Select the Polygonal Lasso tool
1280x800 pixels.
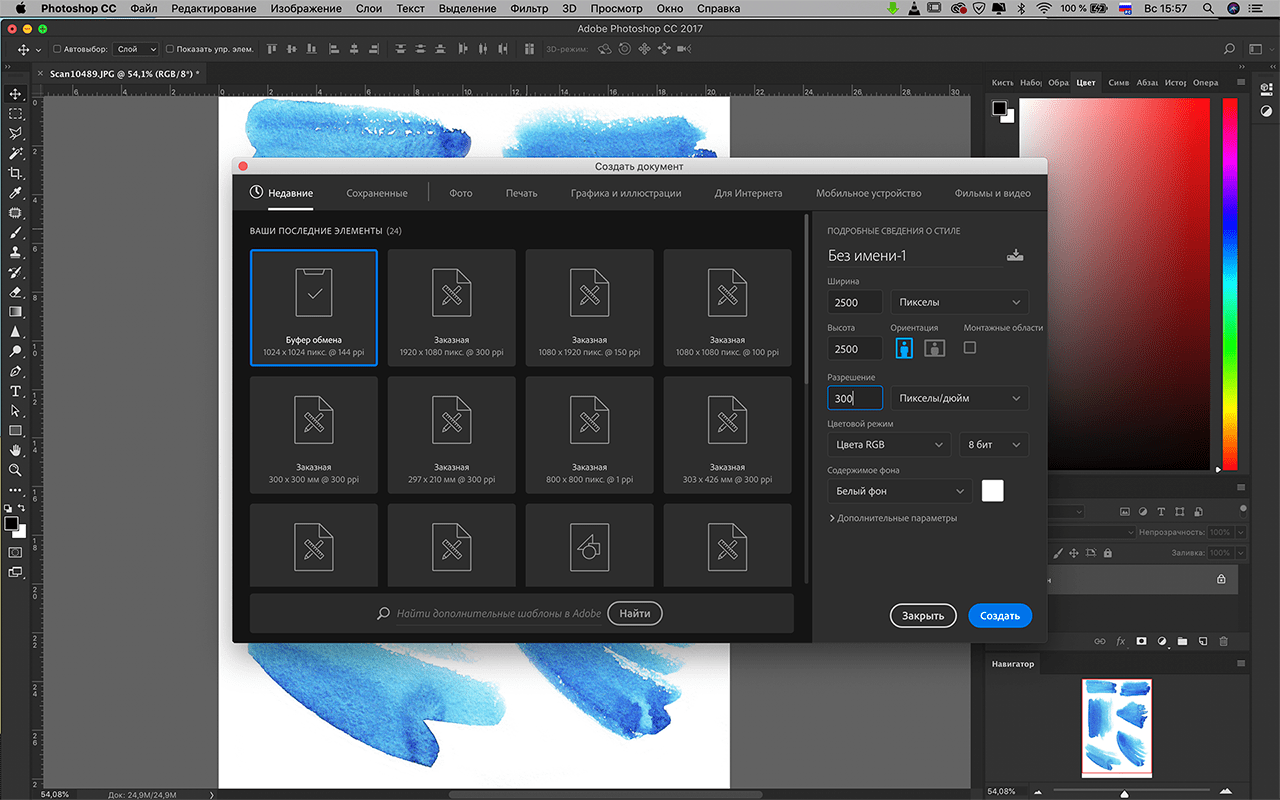[15, 133]
